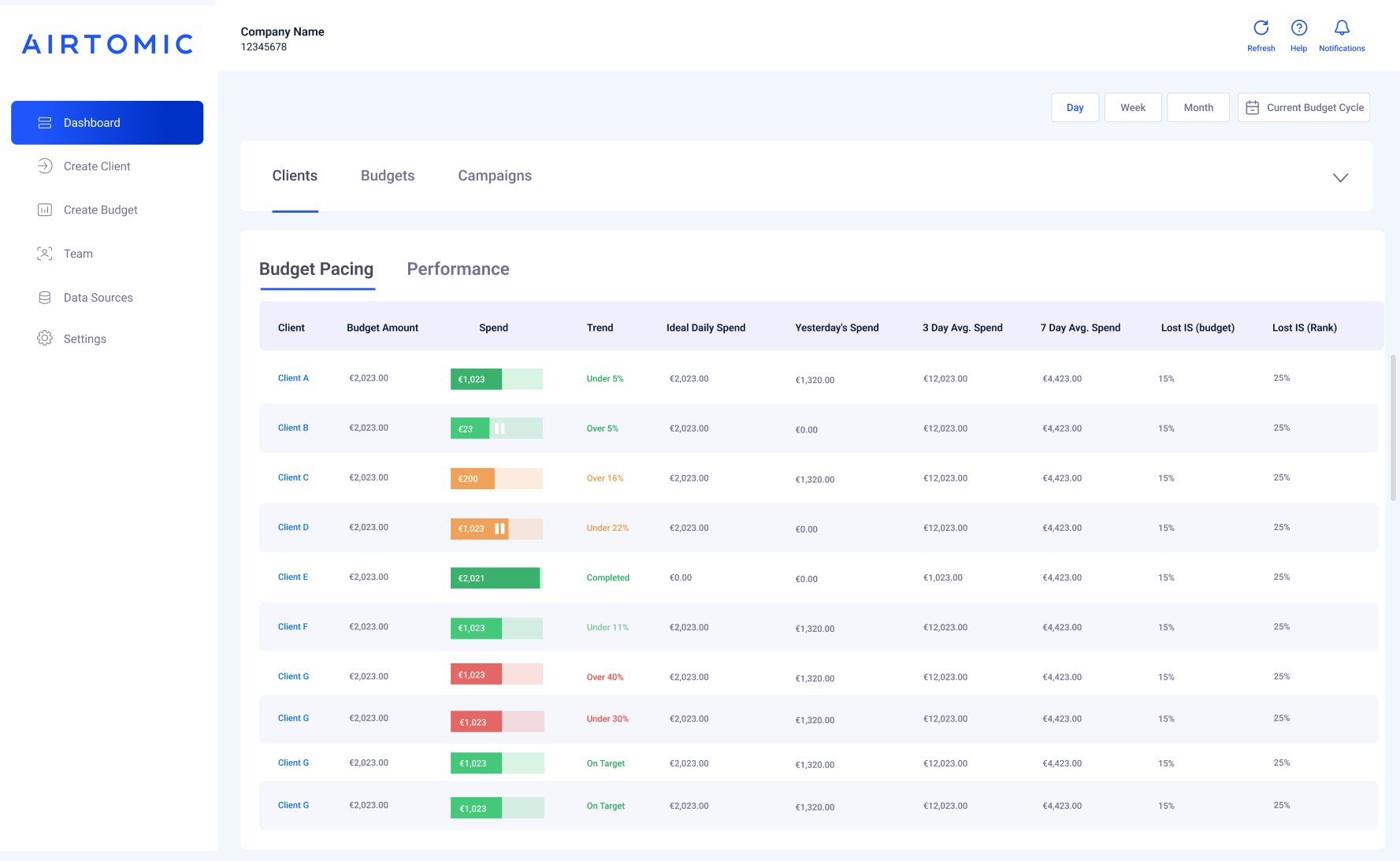Screen dimensions: 1400x861
Task: Click the Create Budget chart icon
Action: (45, 210)
